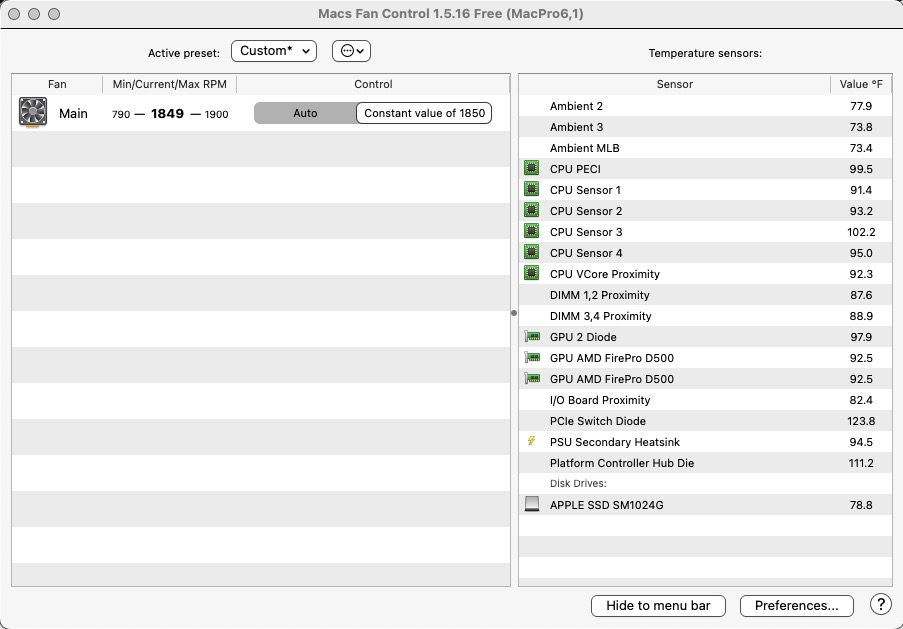Click the APPLE SSD drive icon
This screenshot has width=903, height=629.
pos(532,505)
